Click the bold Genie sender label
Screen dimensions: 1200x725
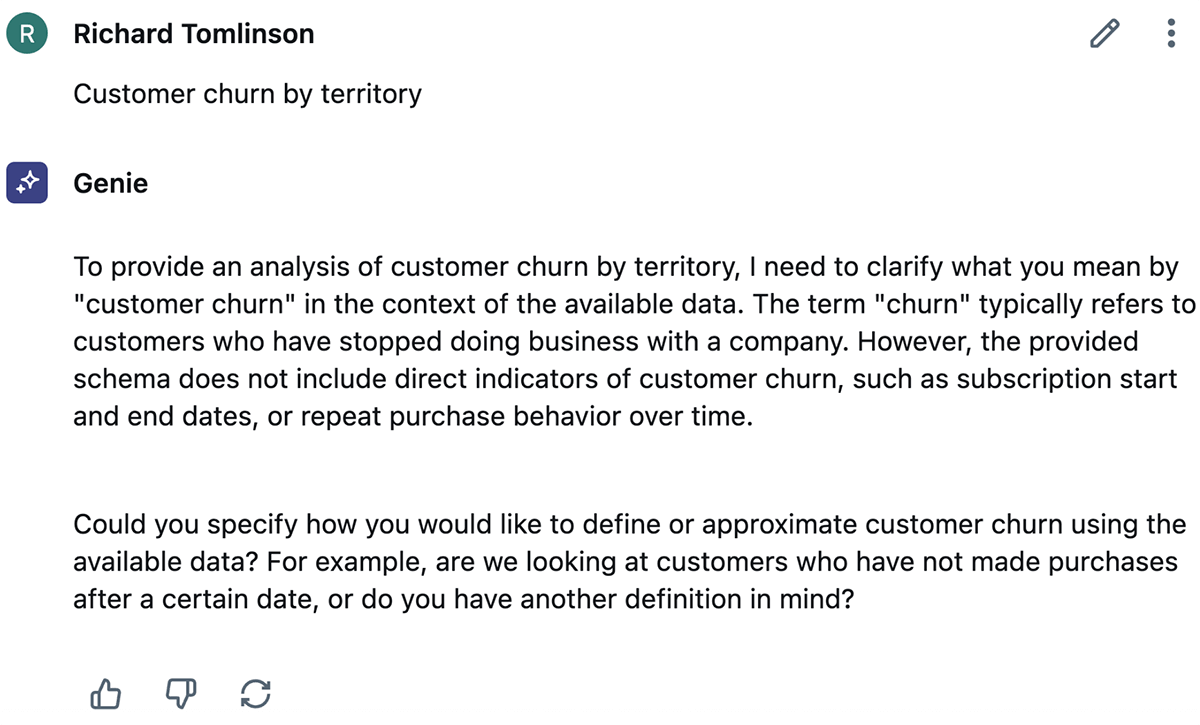110,183
